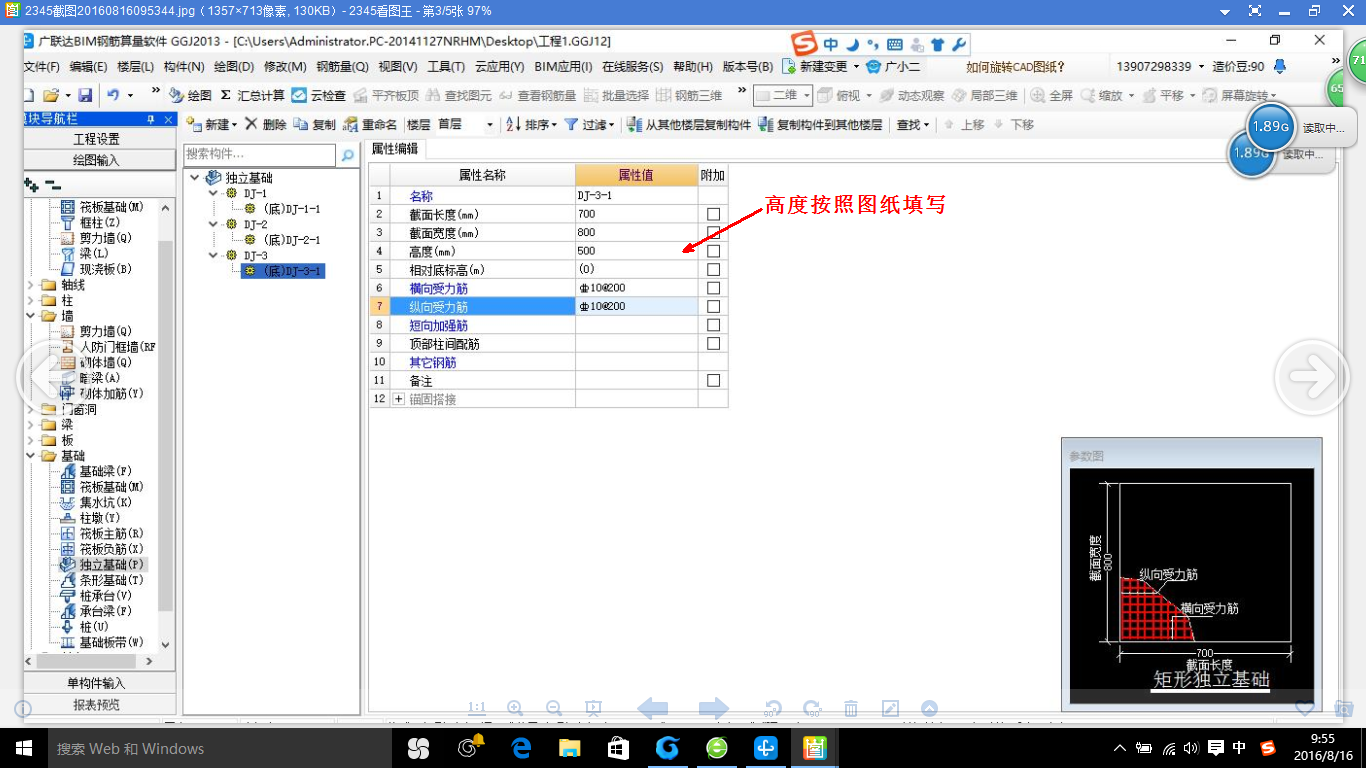
Task: Click the search magnifier beside 搜索构件
Action: (x=348, y=155)
